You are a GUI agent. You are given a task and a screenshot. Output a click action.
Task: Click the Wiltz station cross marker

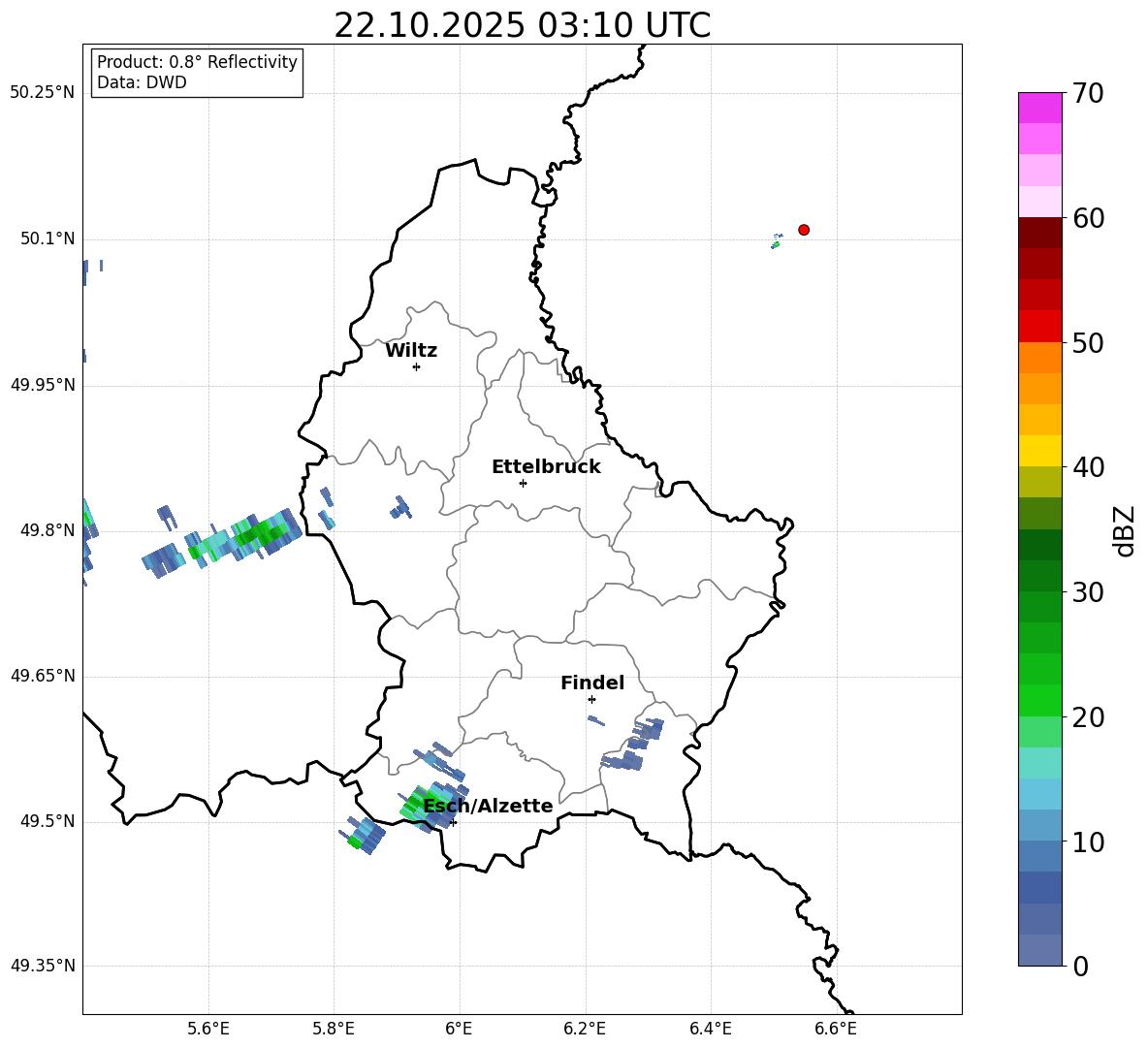click(417, 366)
